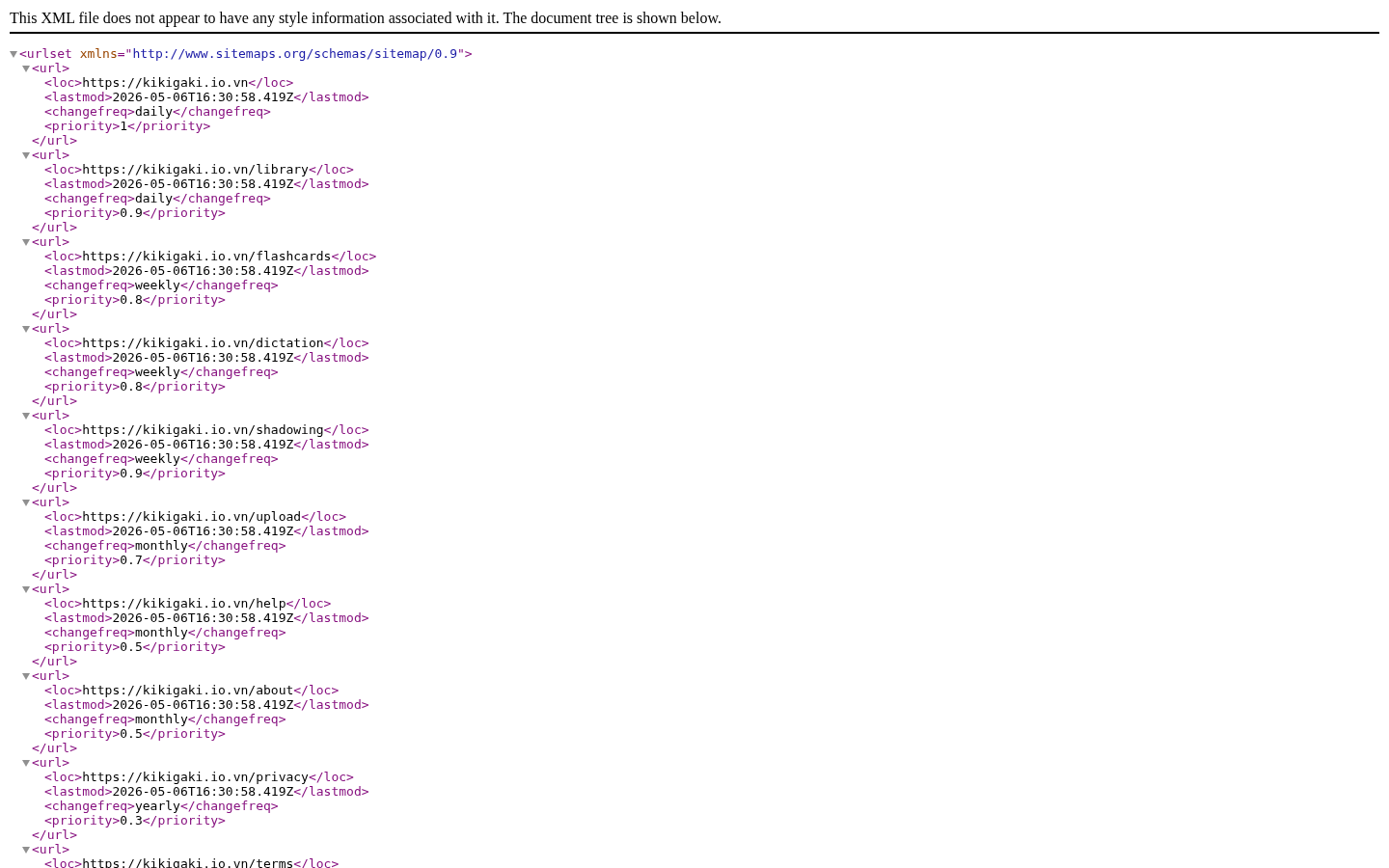
Task: Click the changefreq monthly under /about
Action: pyautogui.click(x=161, y=719)
